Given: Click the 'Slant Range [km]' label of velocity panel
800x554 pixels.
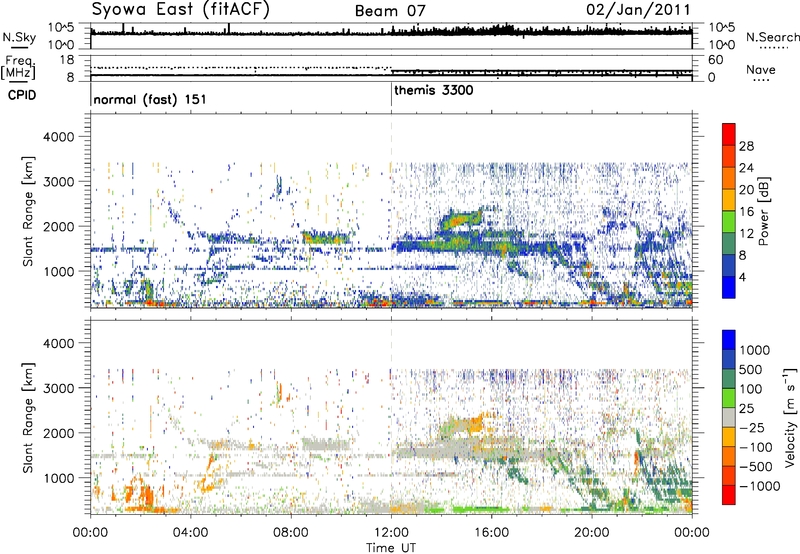Looking at the screenshot, I should [x=28, y=418].
